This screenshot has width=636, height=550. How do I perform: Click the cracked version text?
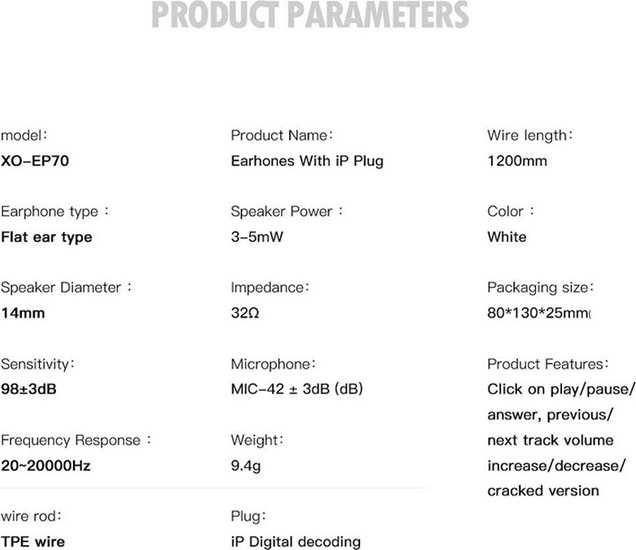click(x=543, y=490)
